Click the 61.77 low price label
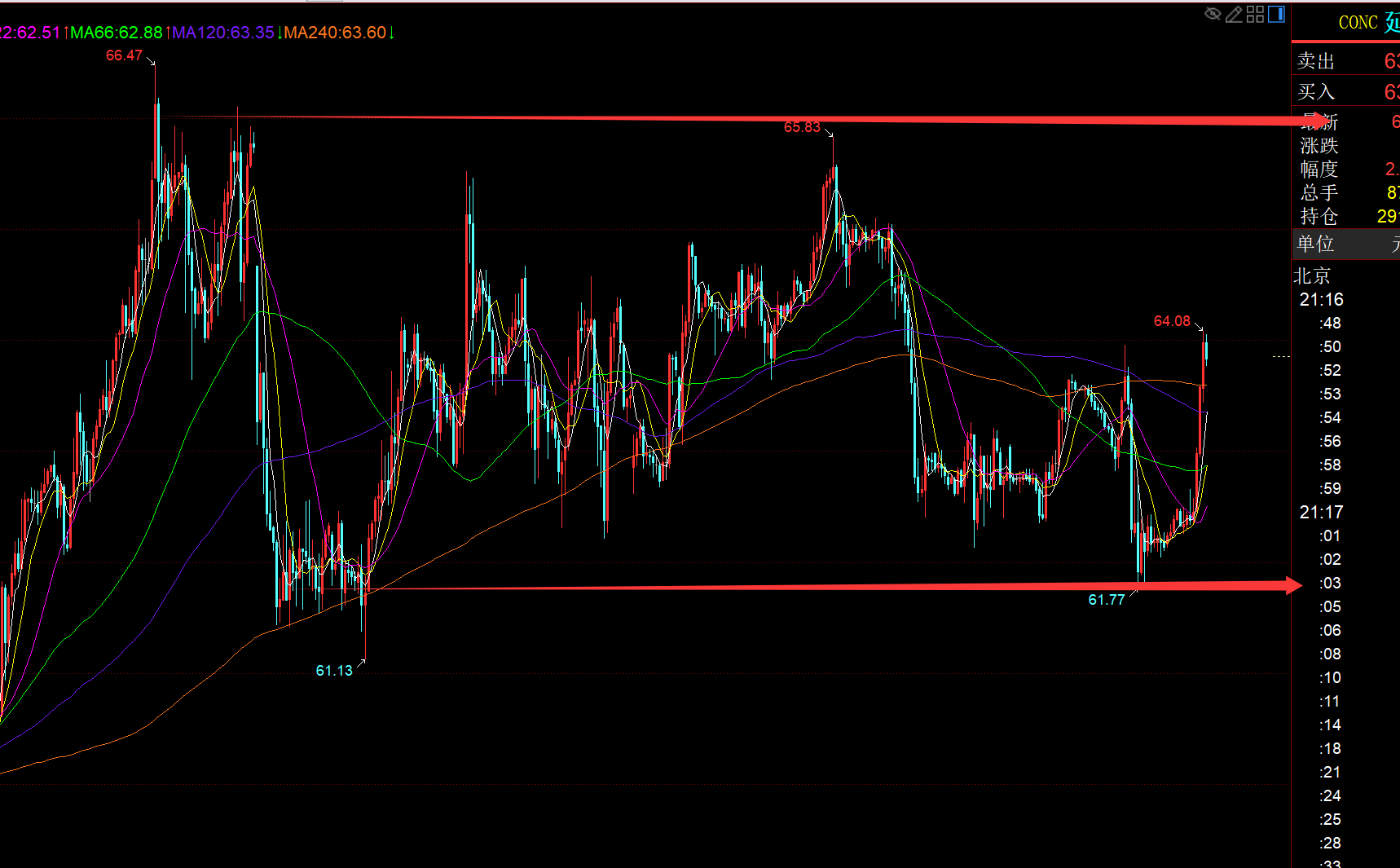Image resolution: width=1400 pixels, height=868 pixels. tap(1107, 600)
